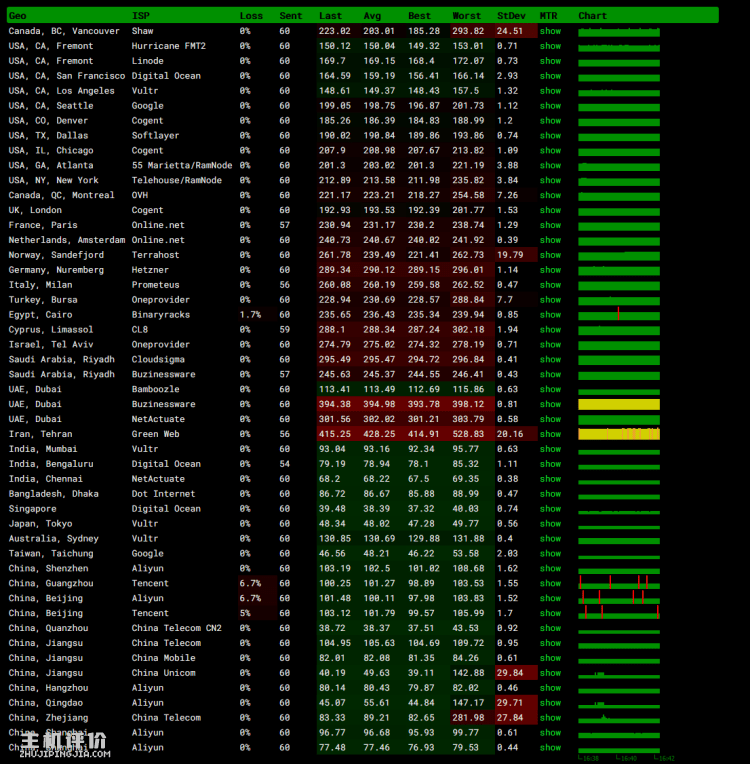The width and height of the screenshot is (750, 764).
Task: Open show link for Amsterdam Online.net
Action: tap(550, 240)
